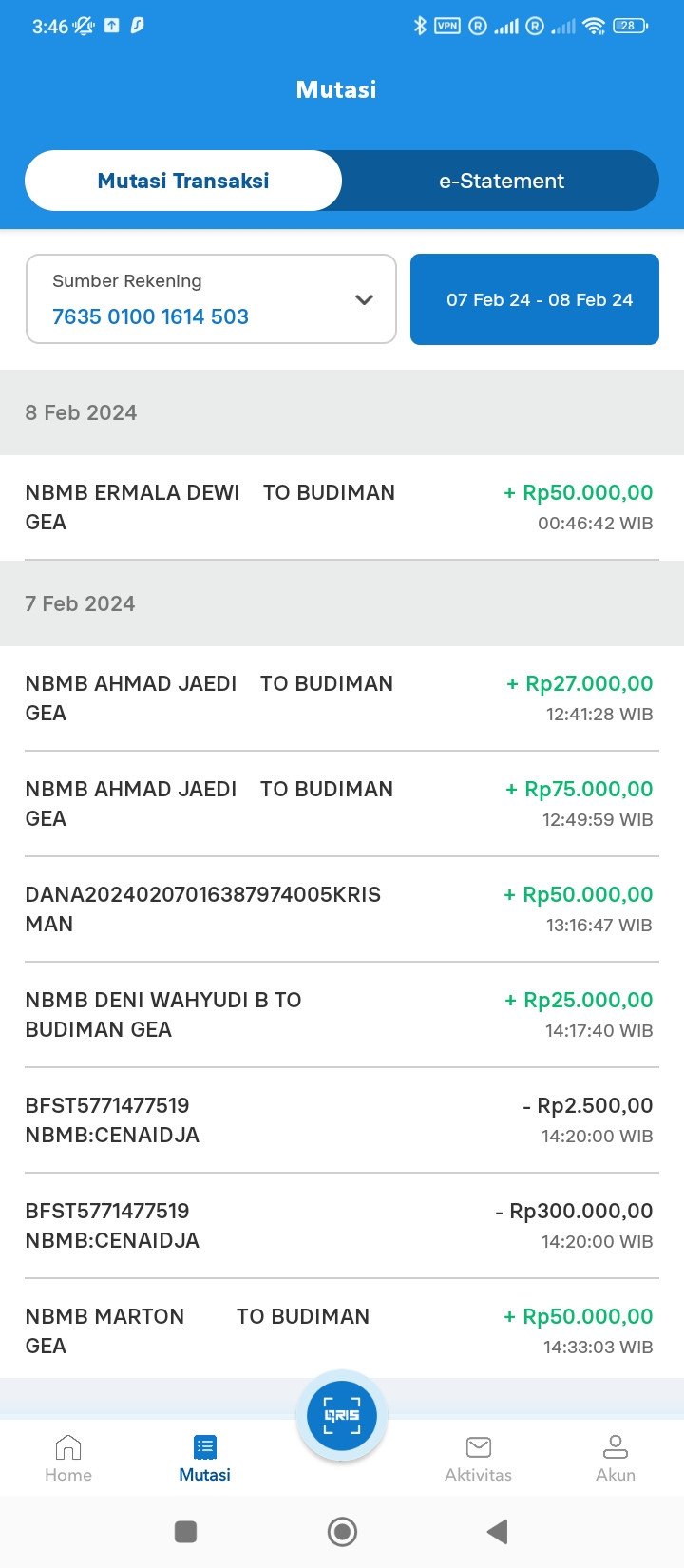The width and height of the screenshot is (684, 1568).
Task: Switch to e-Statement tab
Action: point(502,181)
